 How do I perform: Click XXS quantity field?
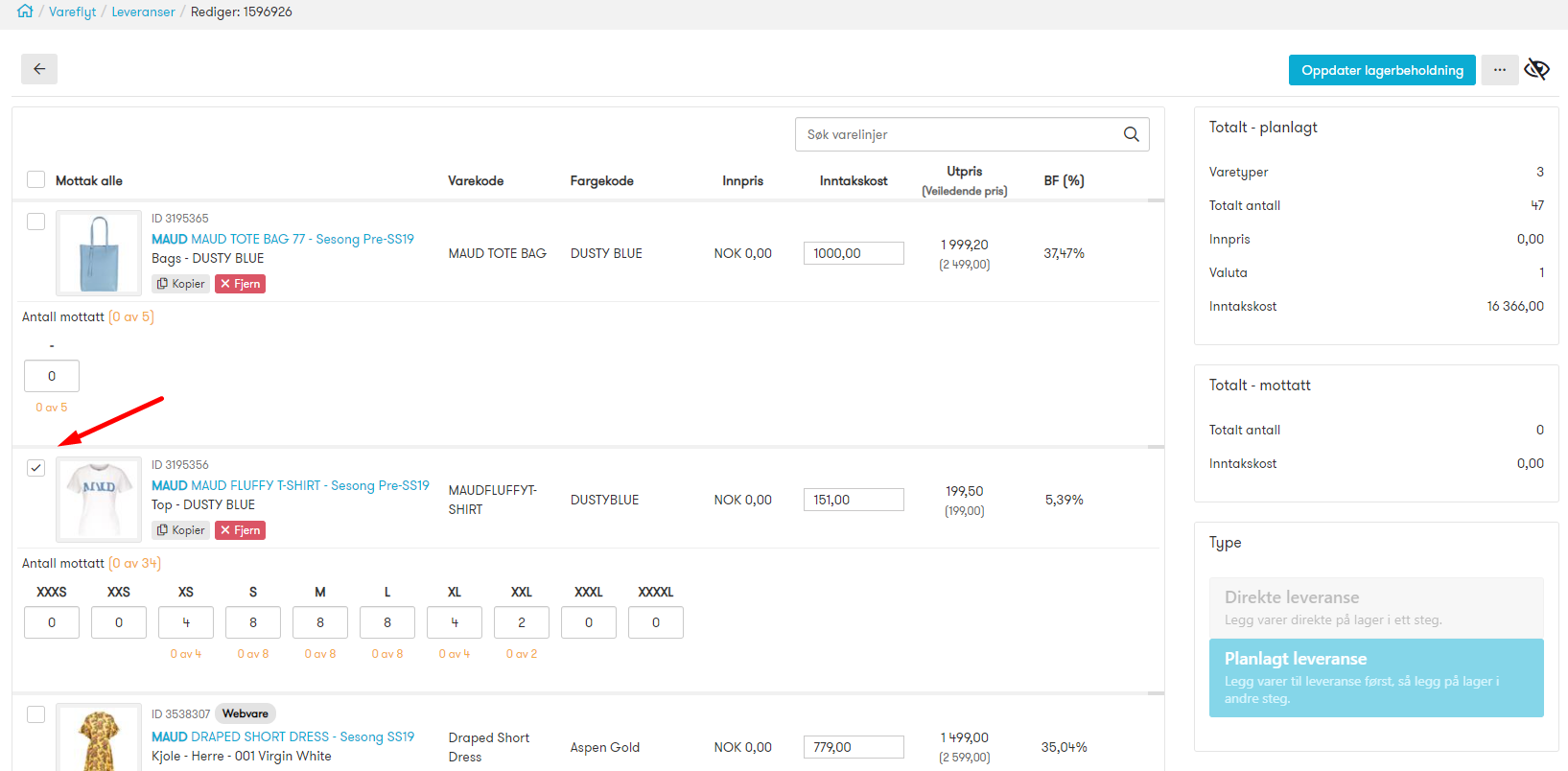[119, 622]
